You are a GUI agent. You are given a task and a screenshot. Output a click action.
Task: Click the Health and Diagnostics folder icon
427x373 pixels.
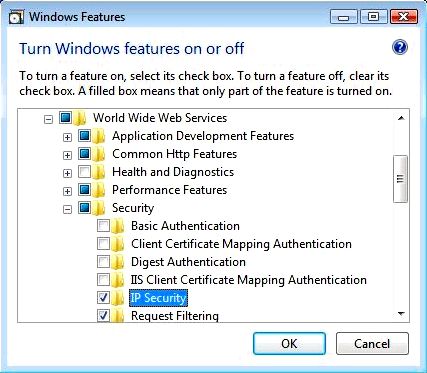(x=99, y=172)
